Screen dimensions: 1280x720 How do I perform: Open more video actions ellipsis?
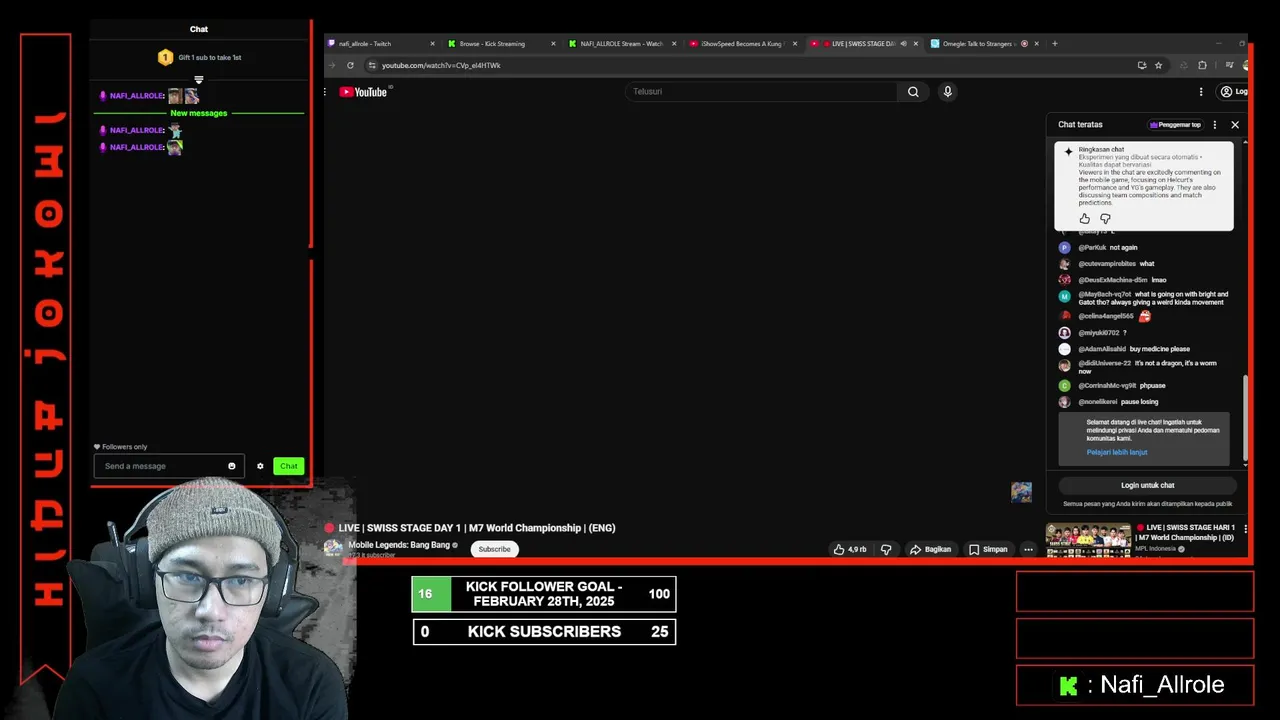1028,549
